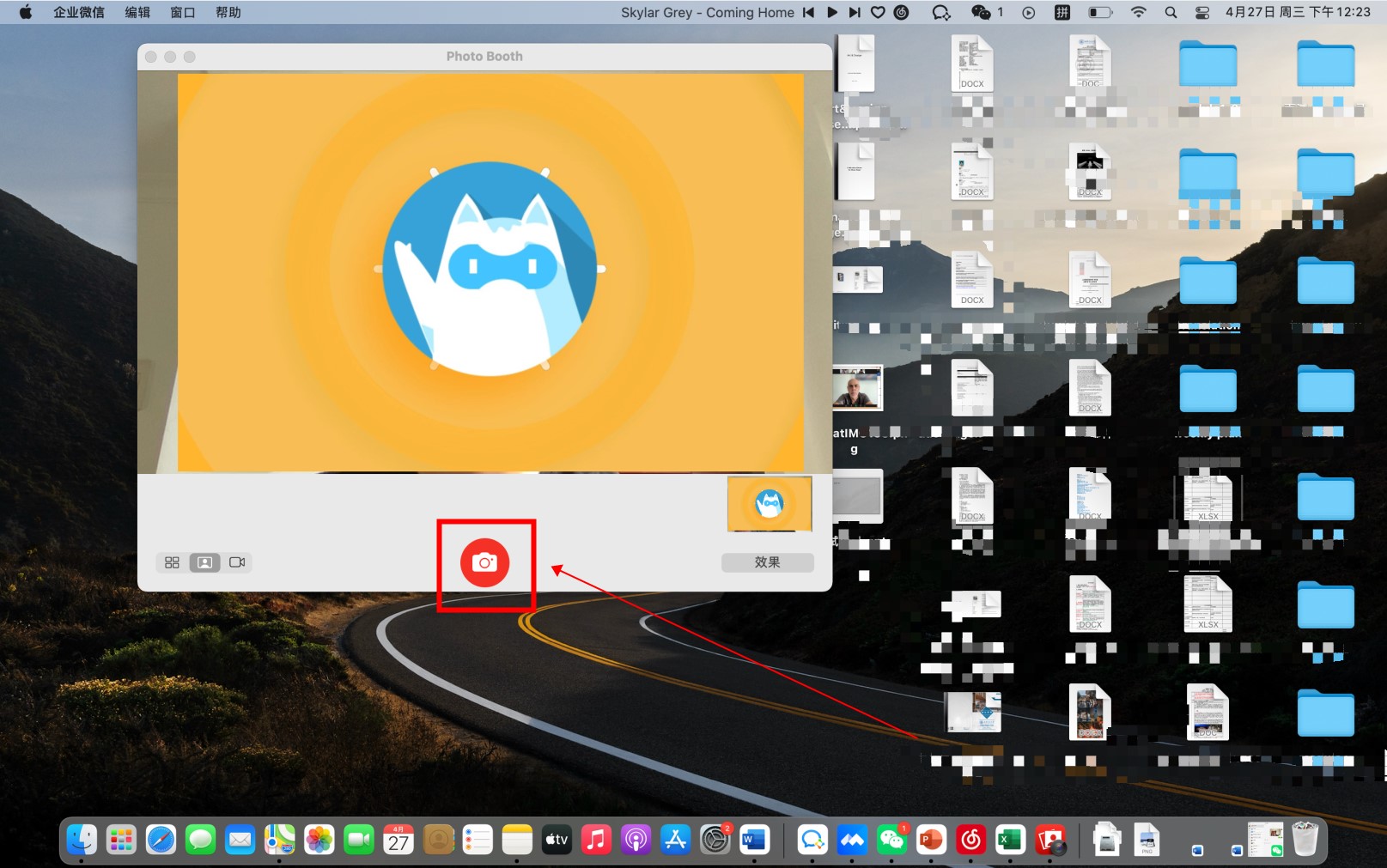This screenshot has height=868, width=1387.
Task: Click the 效果 effects button
Action: 767,562
